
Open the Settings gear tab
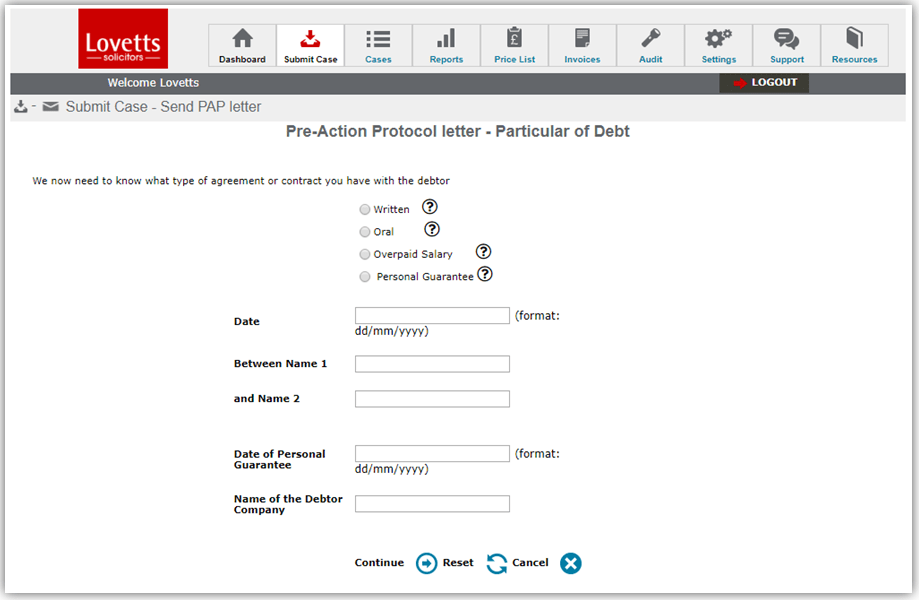coord(718,46)
